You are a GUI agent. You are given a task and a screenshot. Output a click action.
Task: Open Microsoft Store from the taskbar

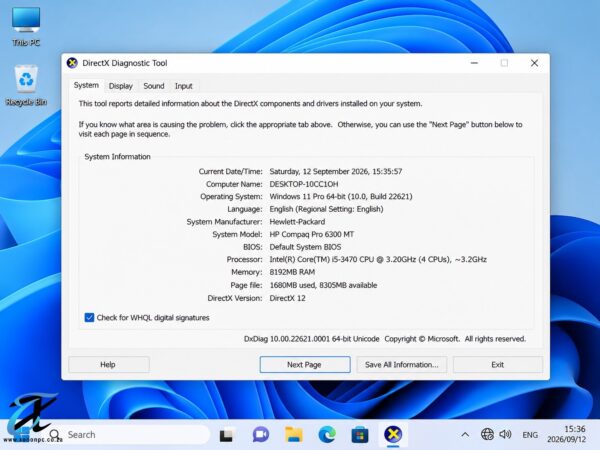(x=360, y=435)
